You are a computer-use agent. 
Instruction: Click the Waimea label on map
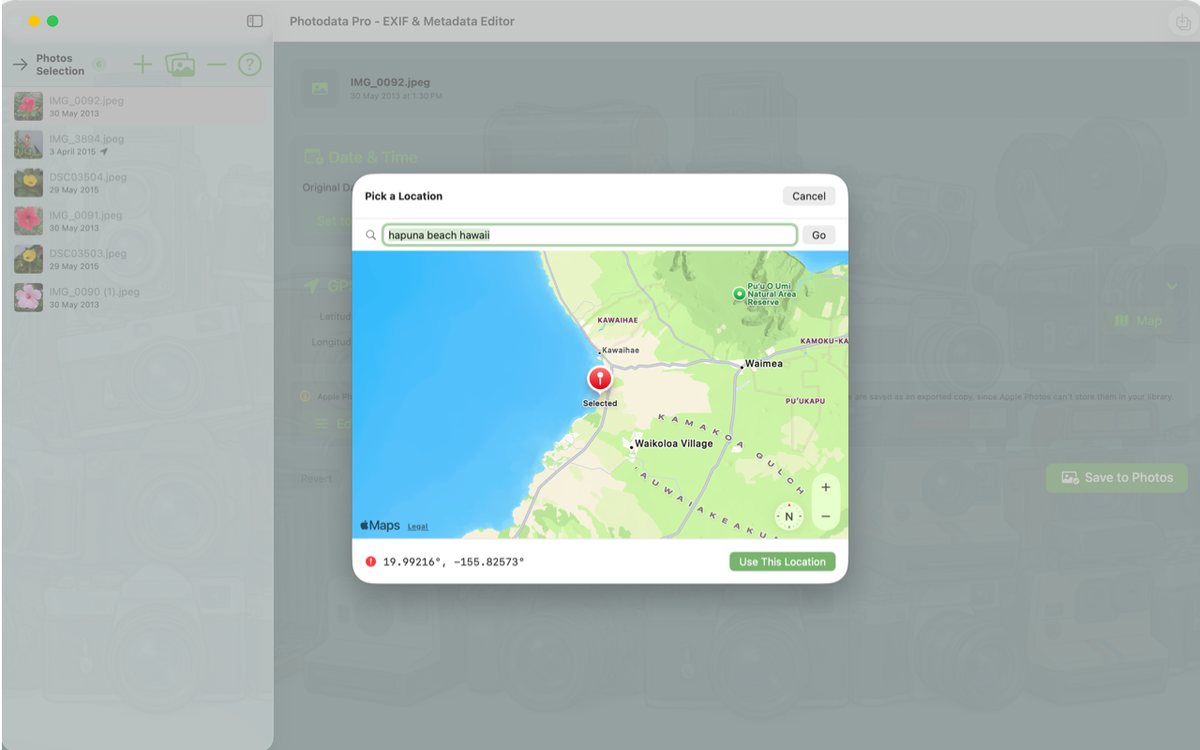point(764,364)
